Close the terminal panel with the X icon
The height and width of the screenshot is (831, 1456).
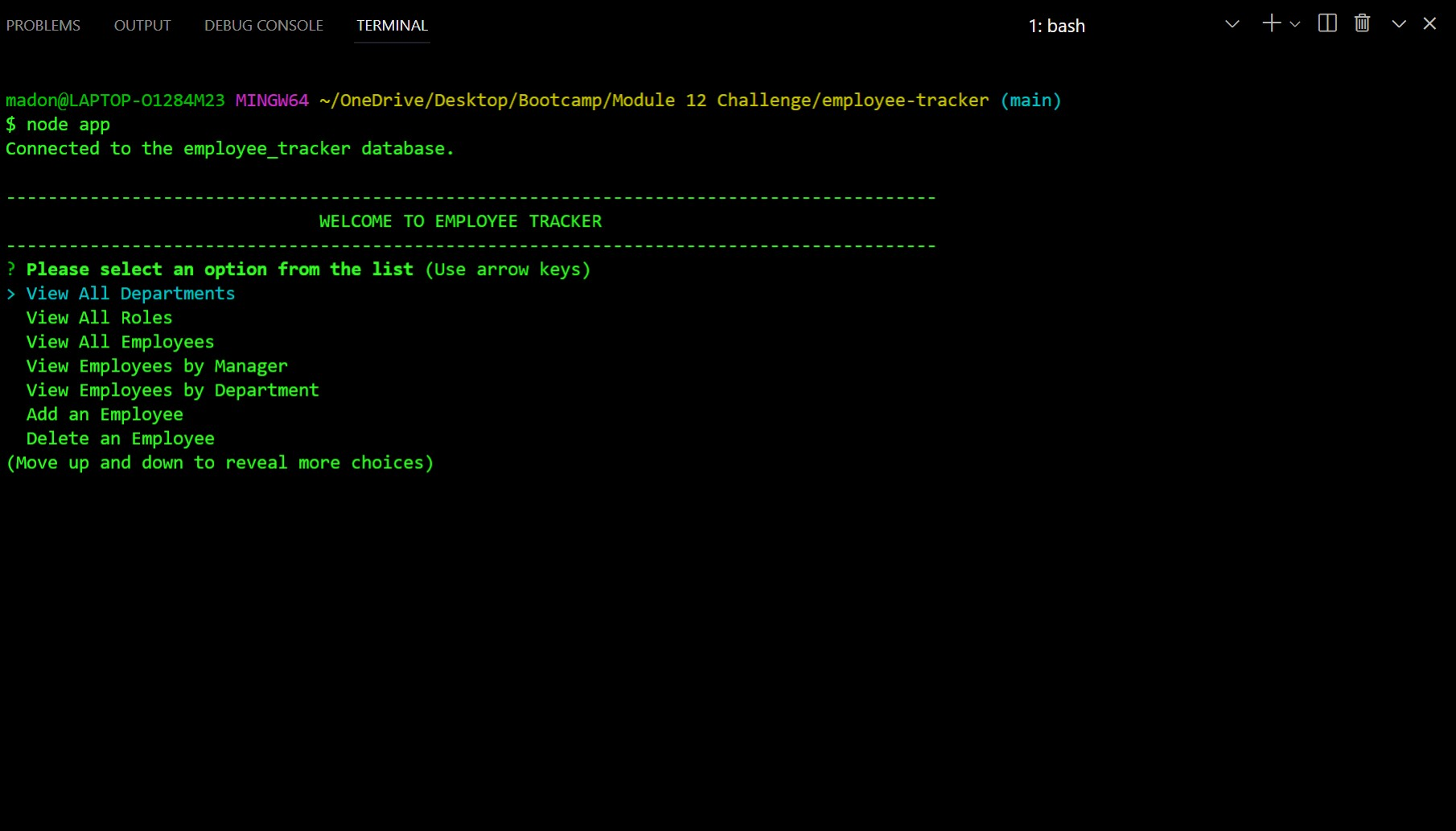[1429, 23]
